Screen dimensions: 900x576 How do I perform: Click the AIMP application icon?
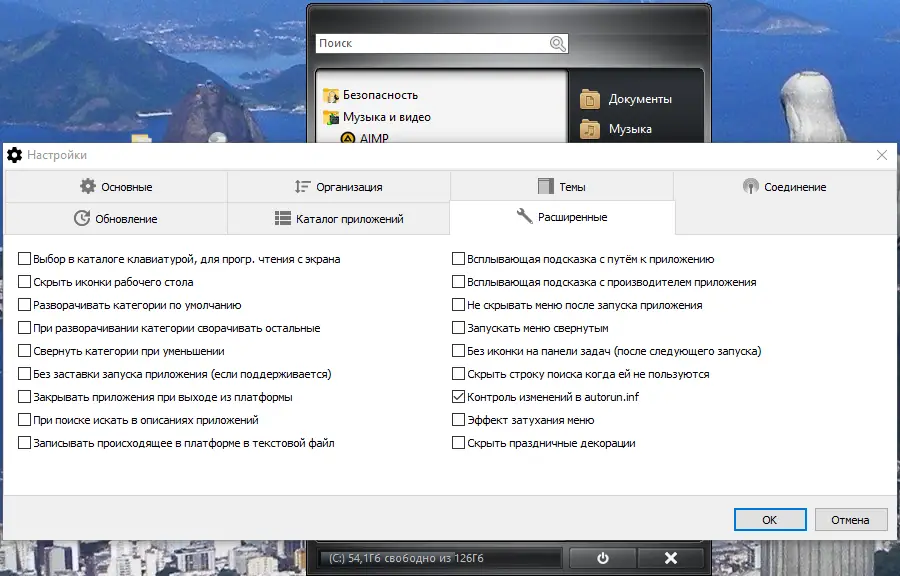pos(348,138)
